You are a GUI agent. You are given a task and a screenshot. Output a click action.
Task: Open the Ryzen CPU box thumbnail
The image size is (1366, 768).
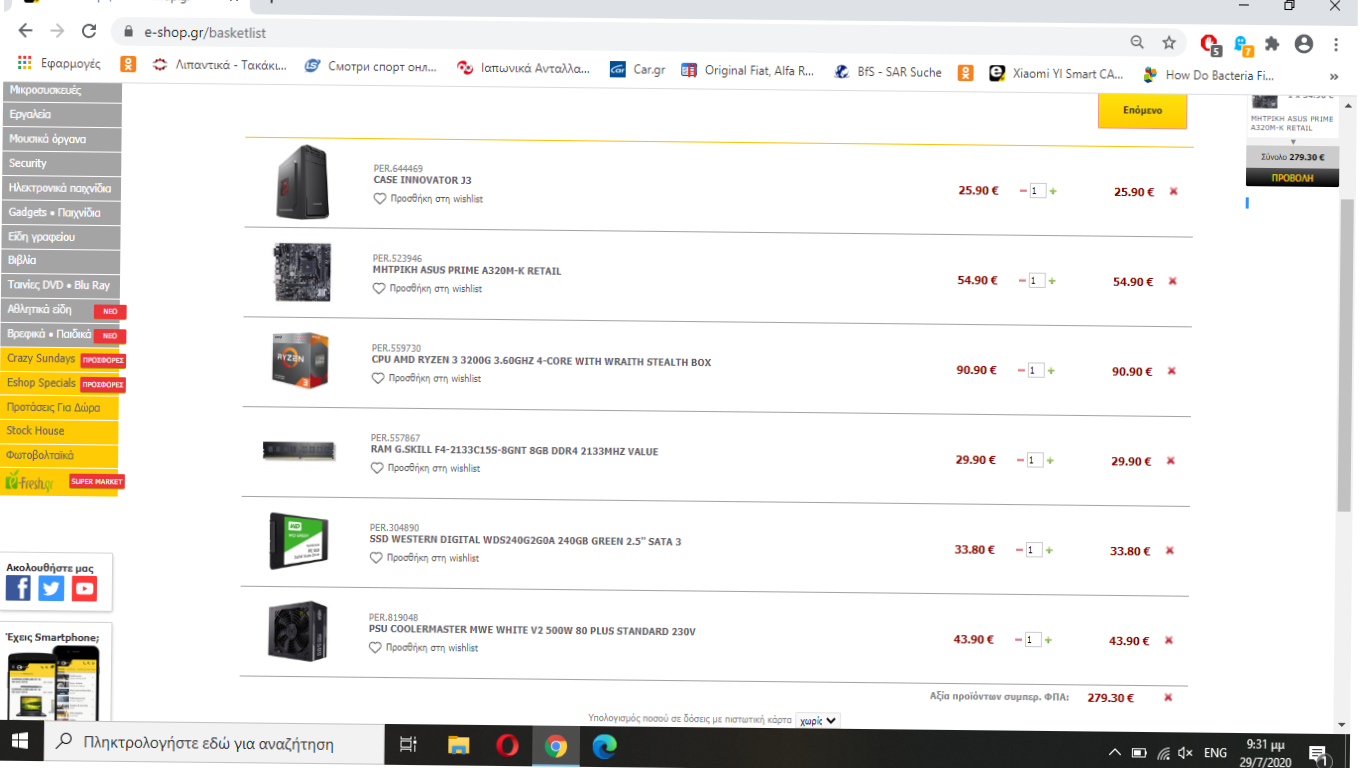click(300, 361)
